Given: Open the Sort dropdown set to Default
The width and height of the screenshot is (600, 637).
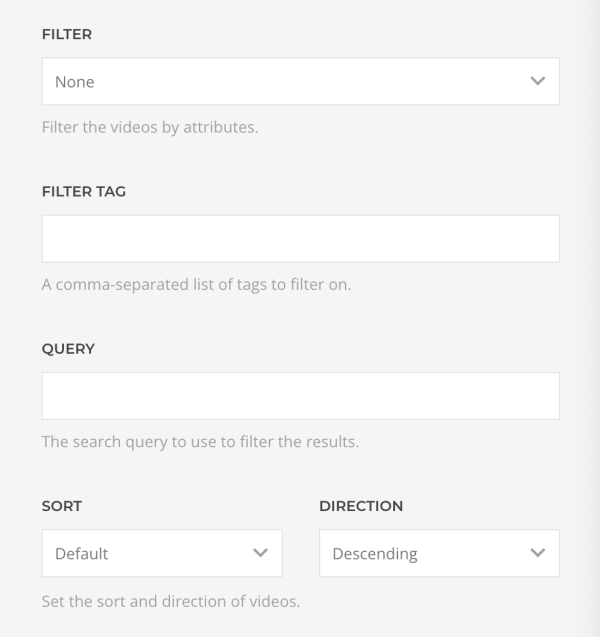Looking at the screenshot, I should pyautogui.click(x=162, y=553).
